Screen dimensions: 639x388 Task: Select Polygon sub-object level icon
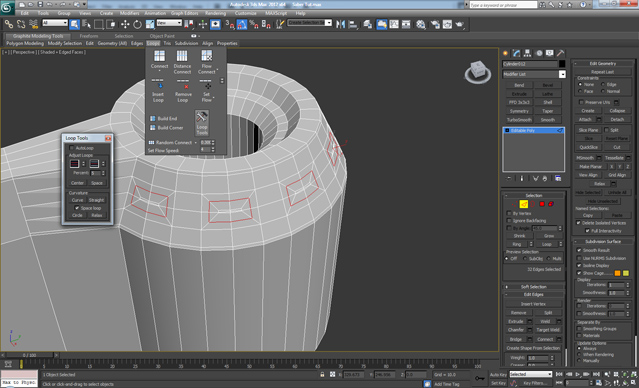pos(542,204)
